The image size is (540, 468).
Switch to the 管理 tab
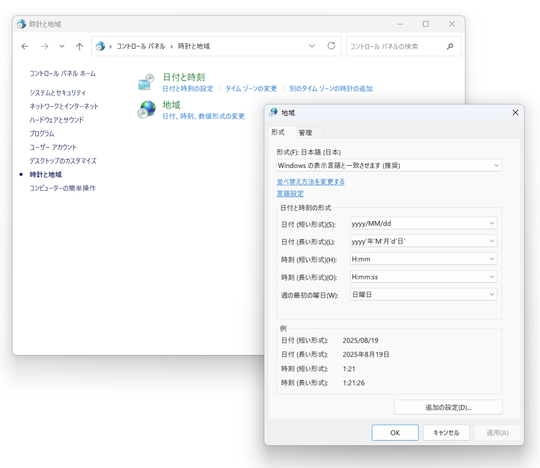(305, 133)
